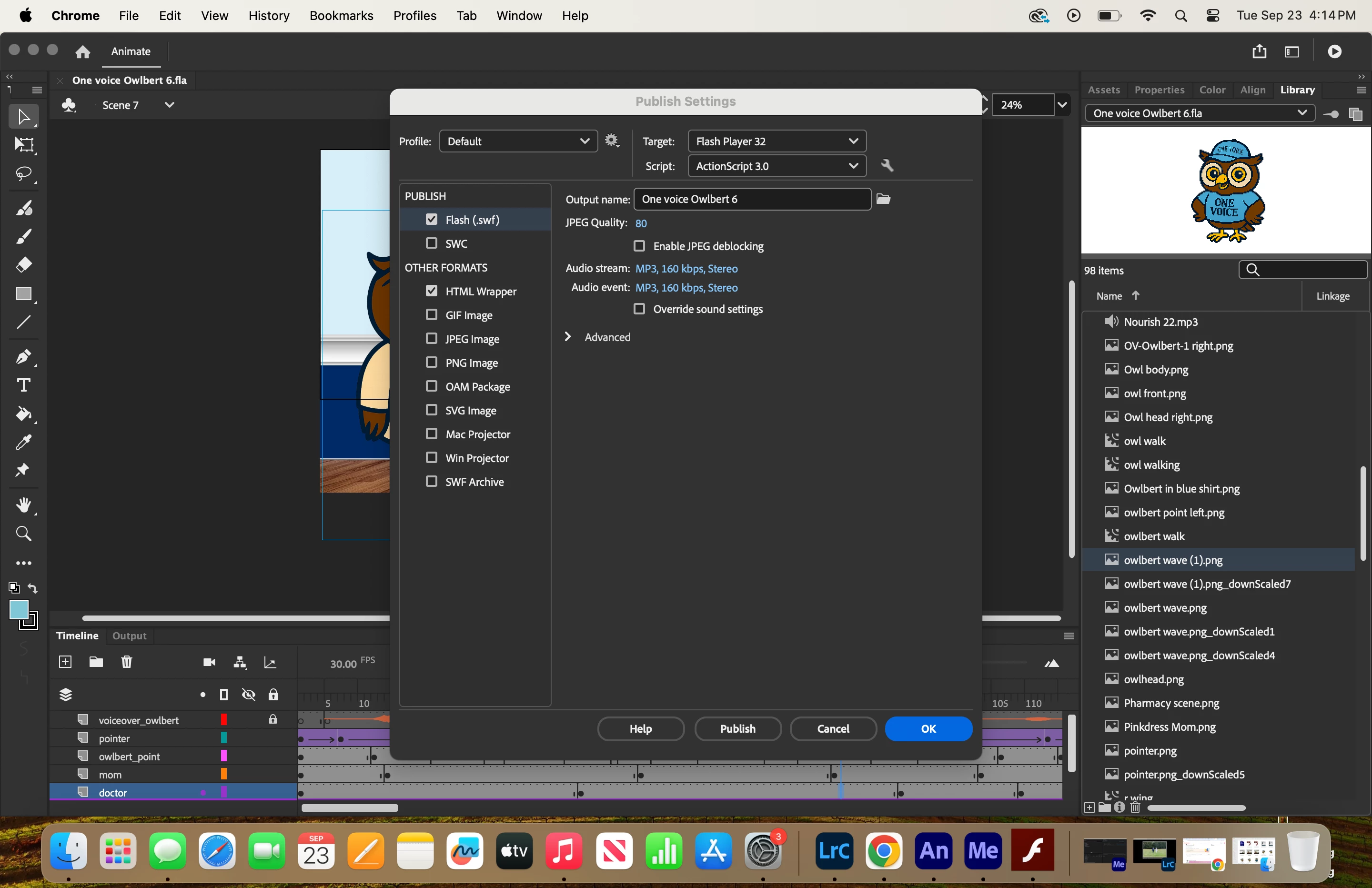Image resolution: width=1372 pixels, height=888 pixels.
Task: Select the Free Transform tool
Action: [24, 144]
